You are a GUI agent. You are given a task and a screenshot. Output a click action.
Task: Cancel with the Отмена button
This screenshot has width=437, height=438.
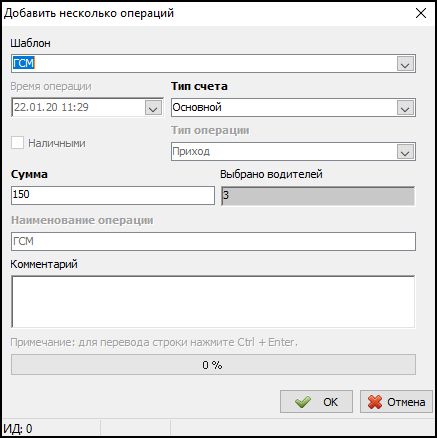click(x=396, y=402)
